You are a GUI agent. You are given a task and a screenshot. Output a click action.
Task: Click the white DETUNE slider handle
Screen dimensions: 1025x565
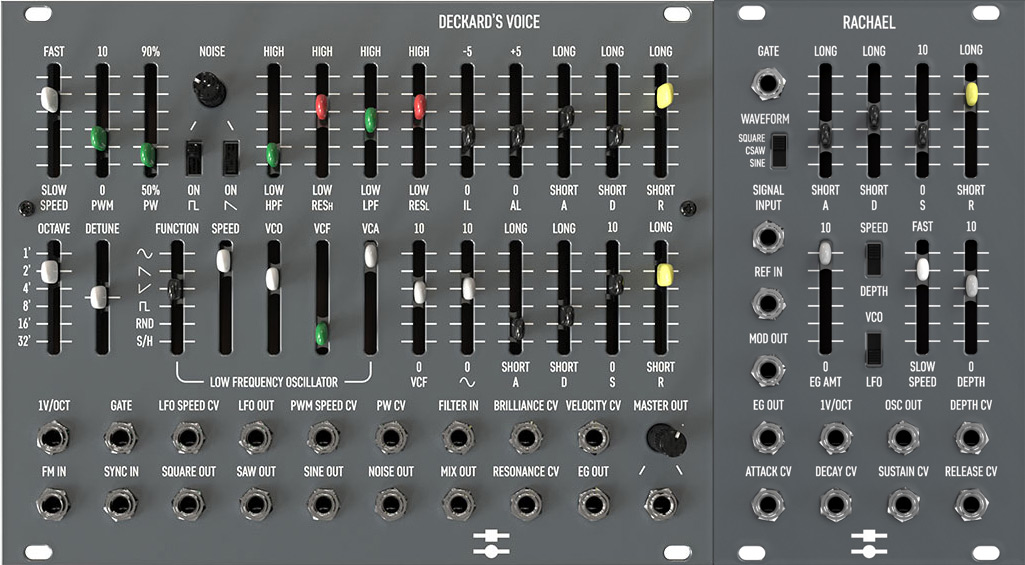(x=99, y=297)
